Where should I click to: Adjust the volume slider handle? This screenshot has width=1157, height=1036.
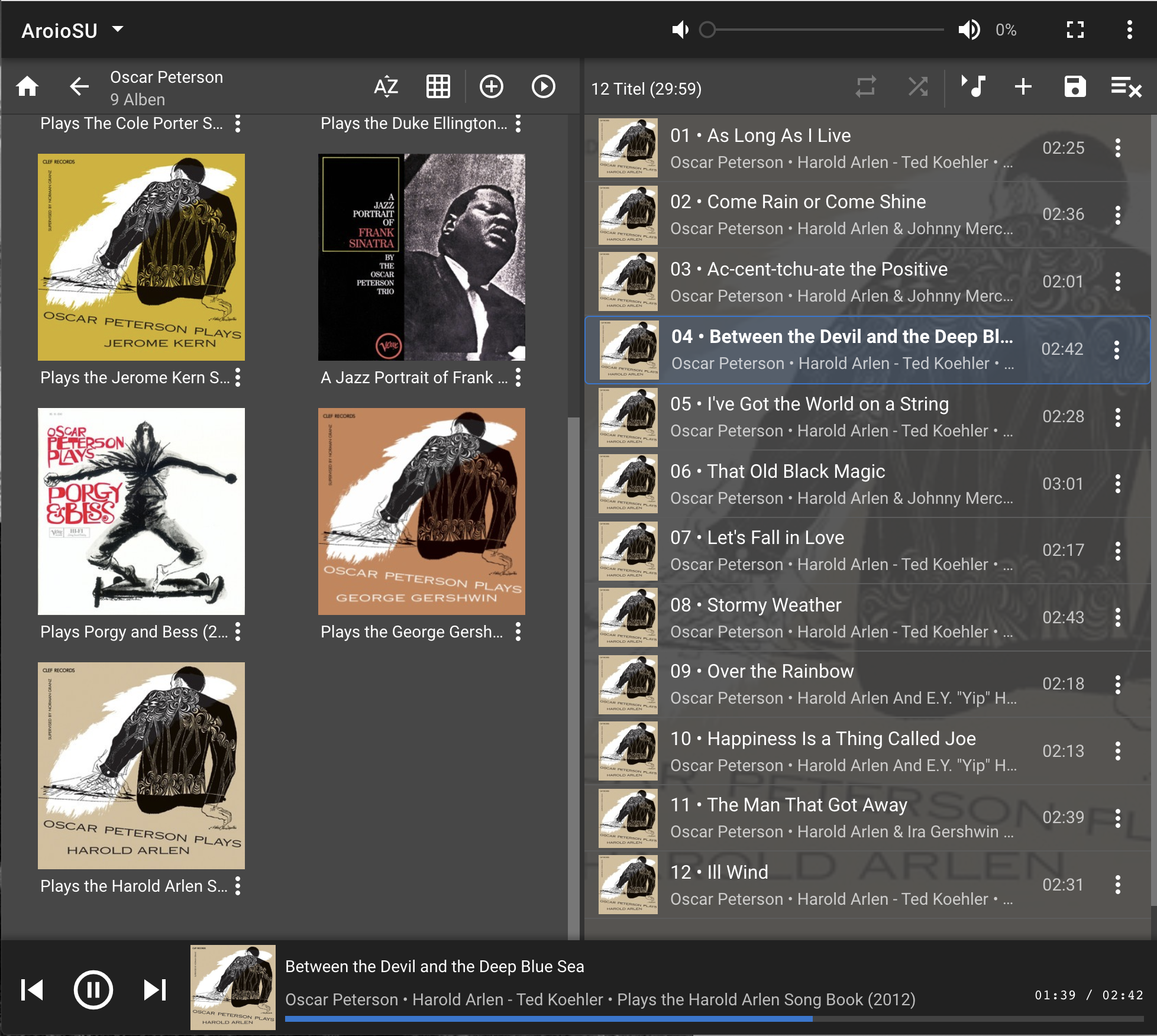(707, 30)
